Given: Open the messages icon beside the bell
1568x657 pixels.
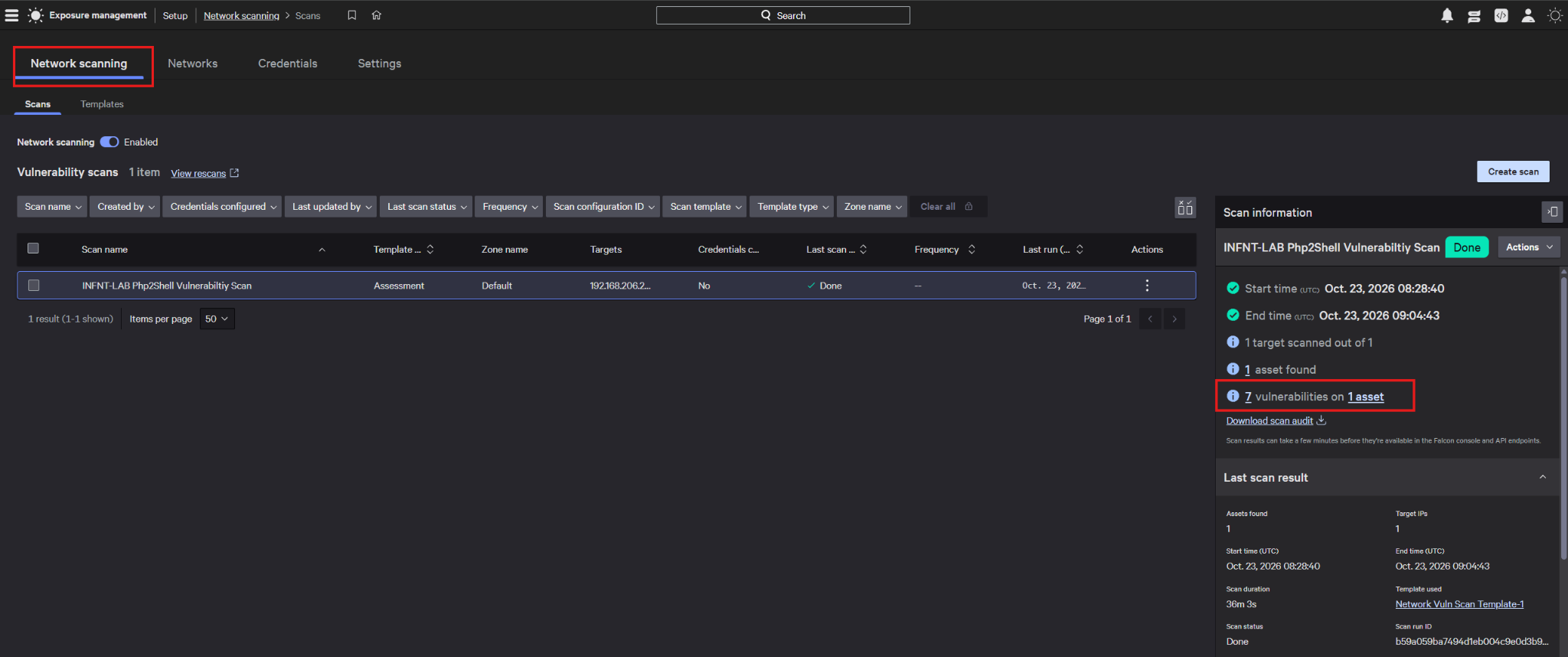Looking at the screenshot, I should [1474, 15].
